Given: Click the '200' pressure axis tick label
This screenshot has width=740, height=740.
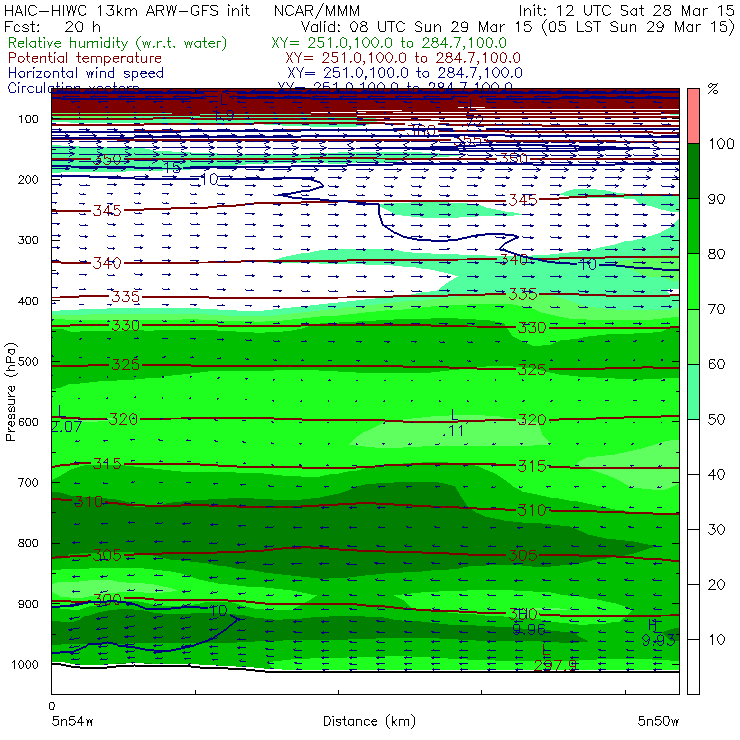Looking at the screenshot, I should (28, 179).
